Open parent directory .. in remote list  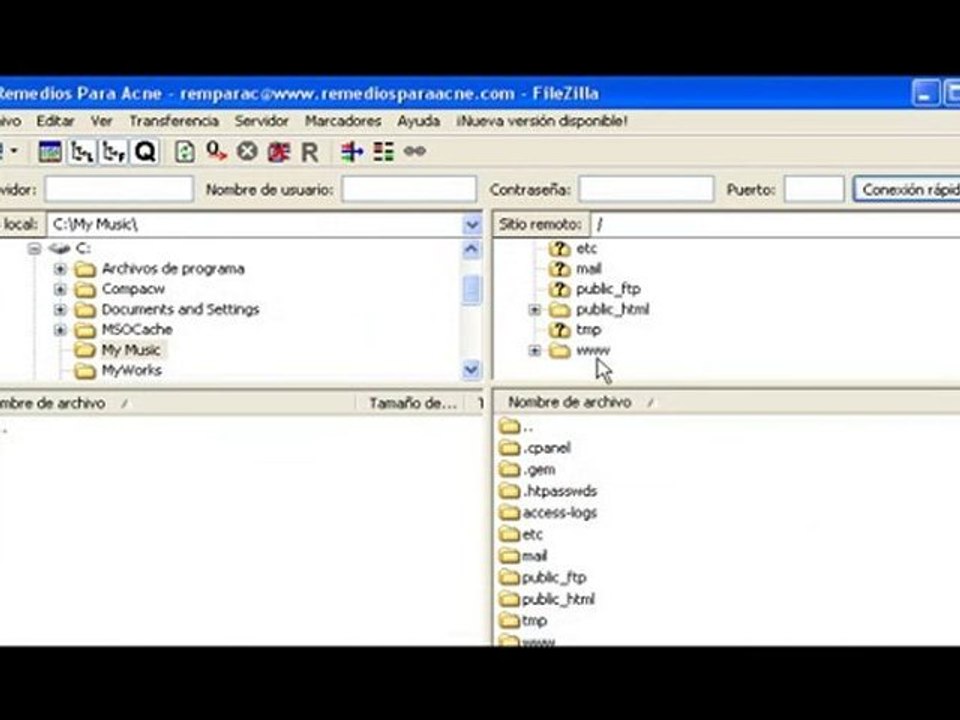click(x=527, y=427)
